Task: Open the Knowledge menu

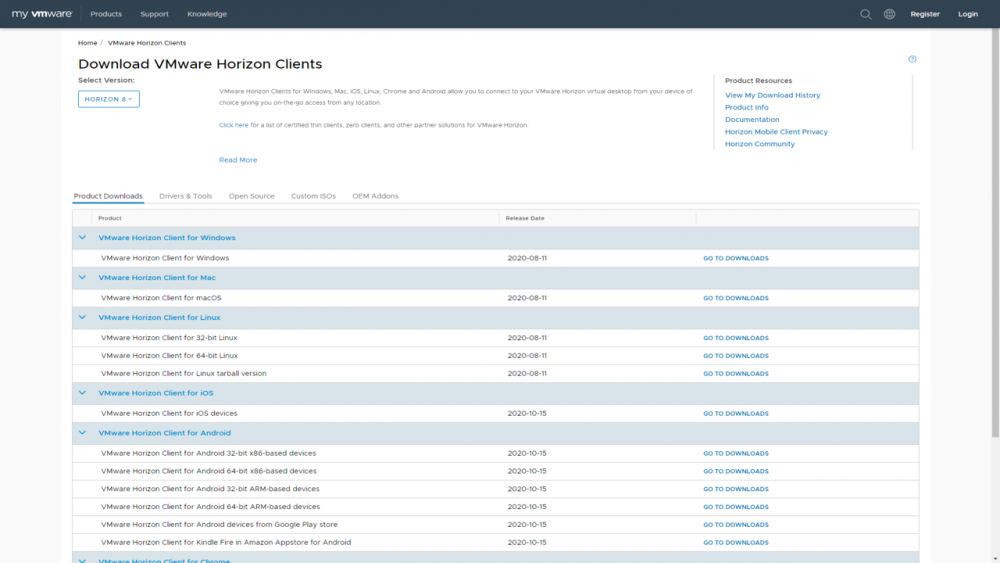Action: [x=207, y=14]
